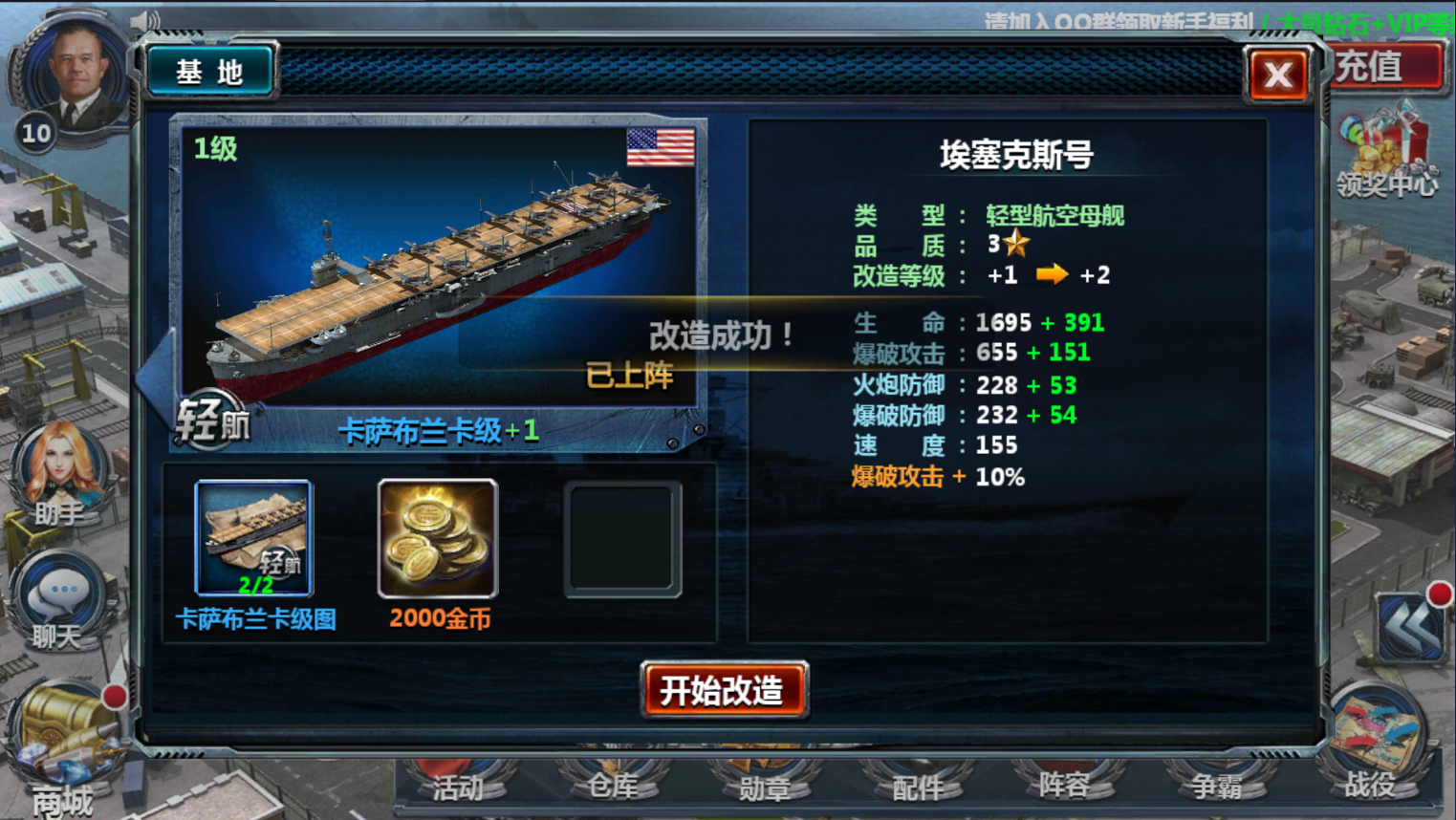Open the commander portrait profile
Viewport: 1456px width, 820px height.
(x=75, y=75)
